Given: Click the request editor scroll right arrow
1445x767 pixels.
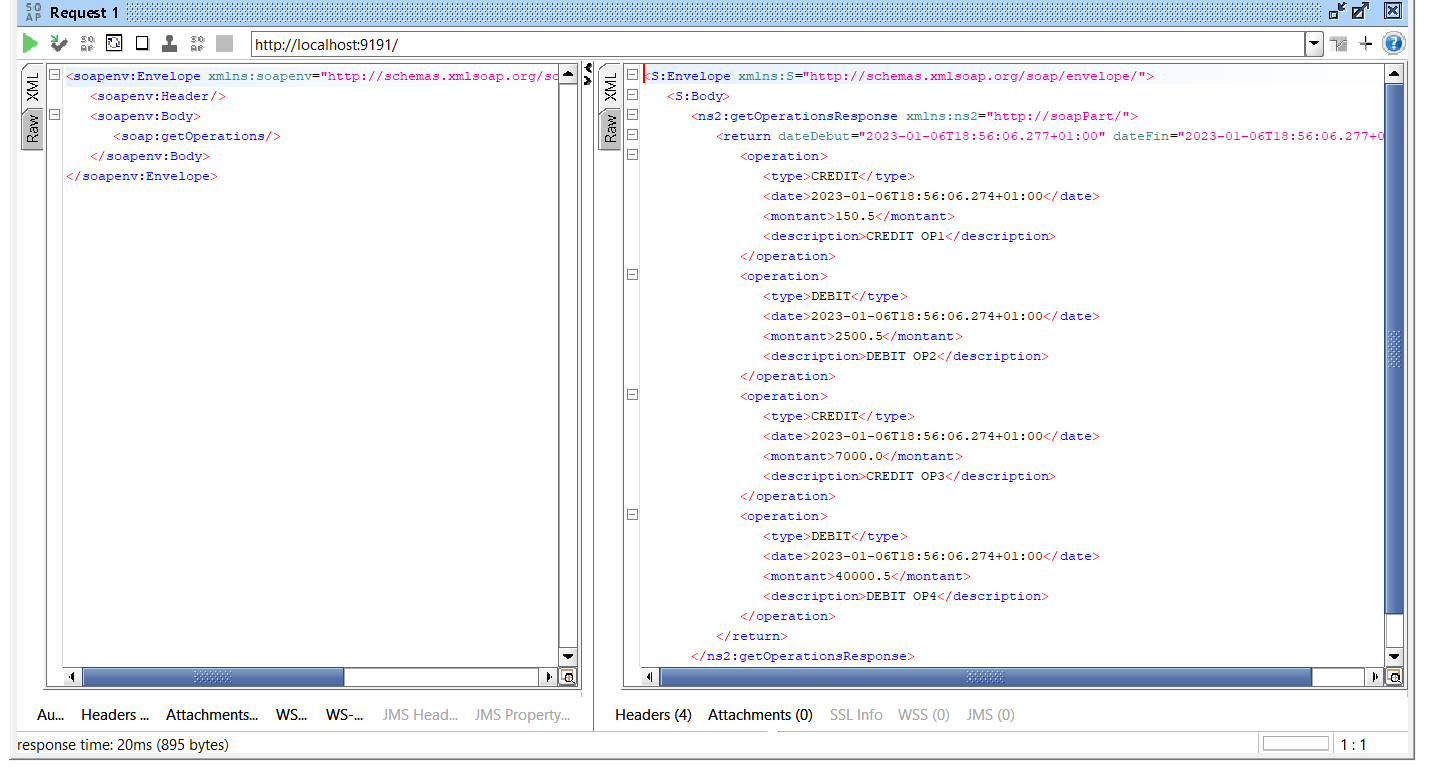Looking at the screenshot, I should point(549,677).
